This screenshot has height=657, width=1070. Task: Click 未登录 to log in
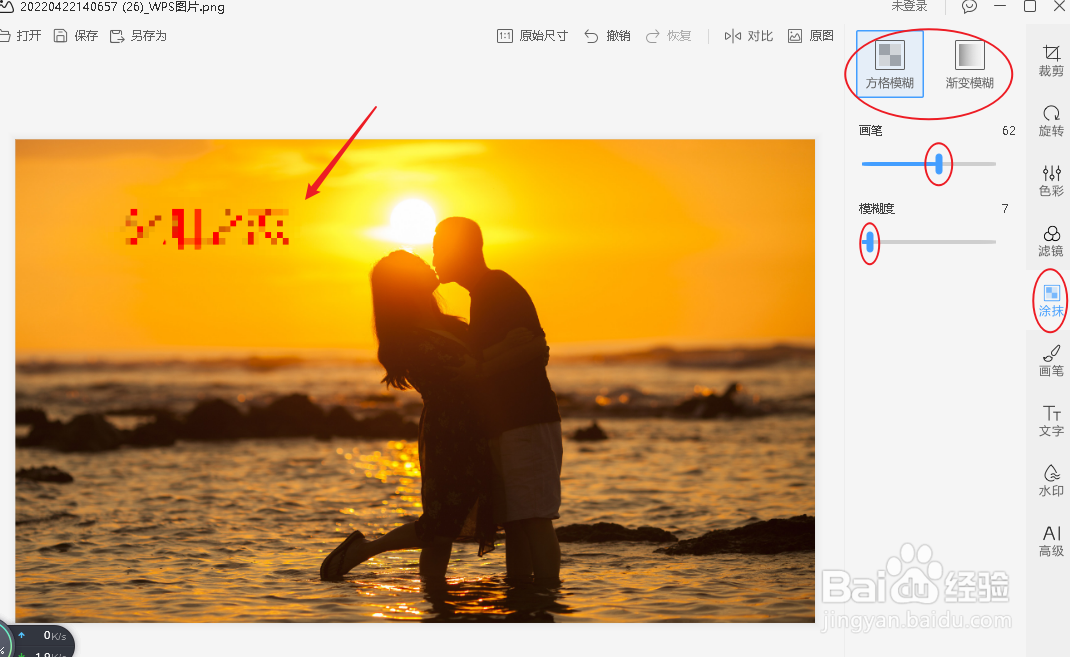(x=909, y=6)
